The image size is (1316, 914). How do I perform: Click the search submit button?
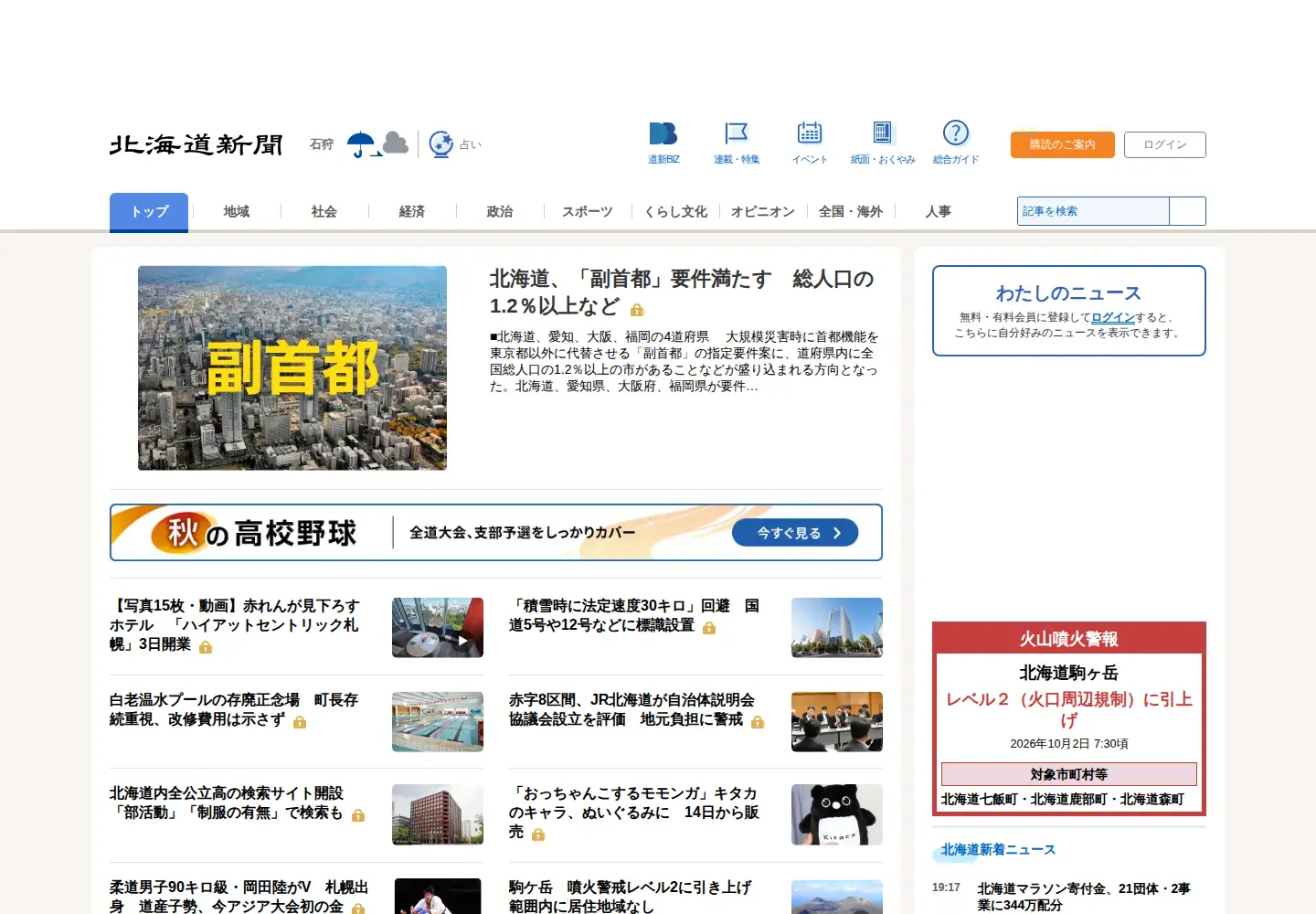point(1187,211)
